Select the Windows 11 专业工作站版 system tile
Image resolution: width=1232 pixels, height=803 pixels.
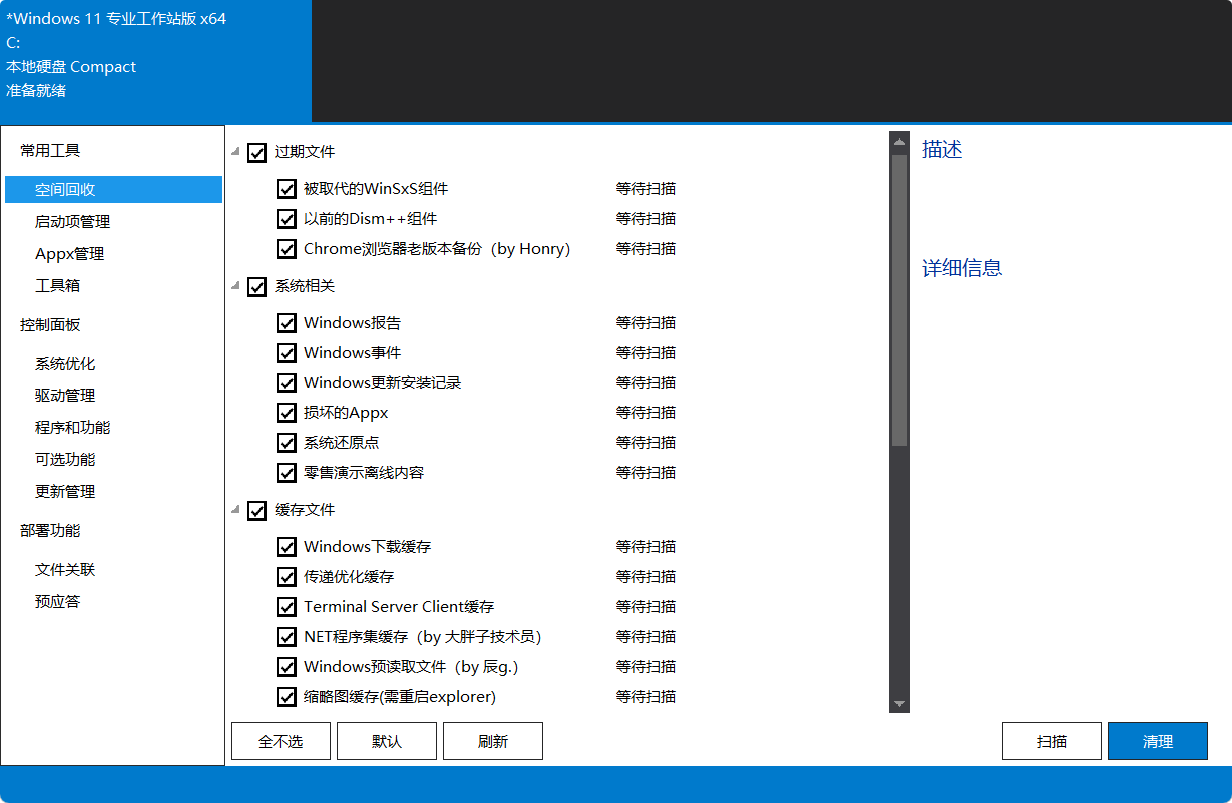(155, 61)
